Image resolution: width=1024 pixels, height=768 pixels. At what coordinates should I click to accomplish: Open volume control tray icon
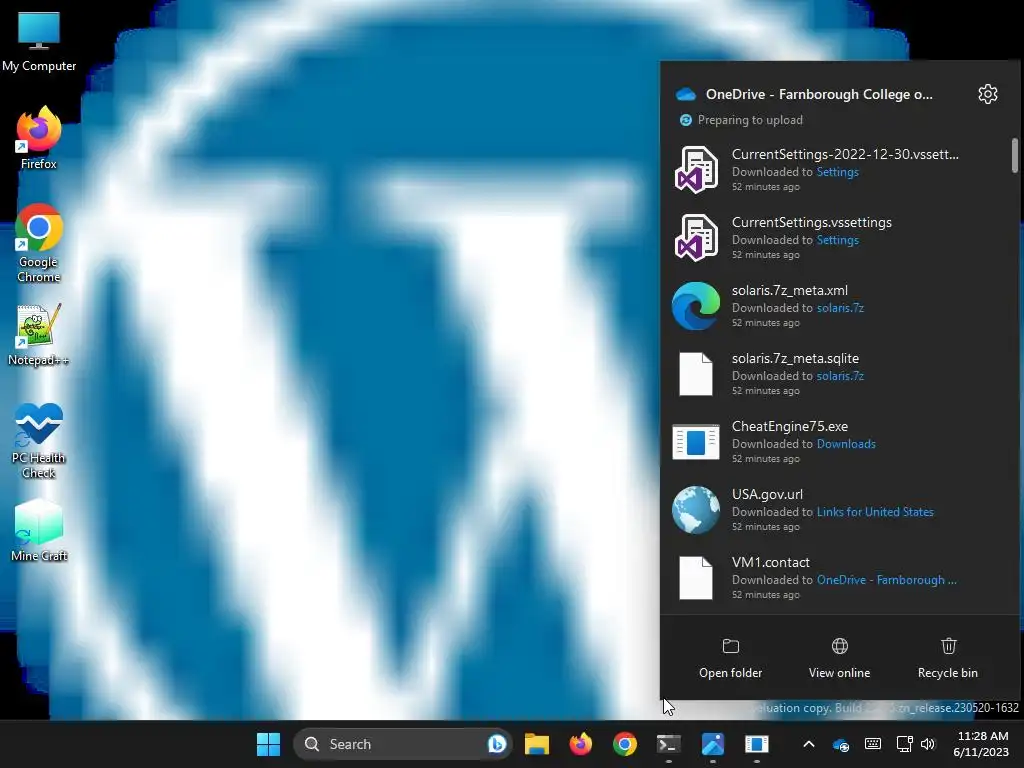pyautogui.click(x=928, y=744)
